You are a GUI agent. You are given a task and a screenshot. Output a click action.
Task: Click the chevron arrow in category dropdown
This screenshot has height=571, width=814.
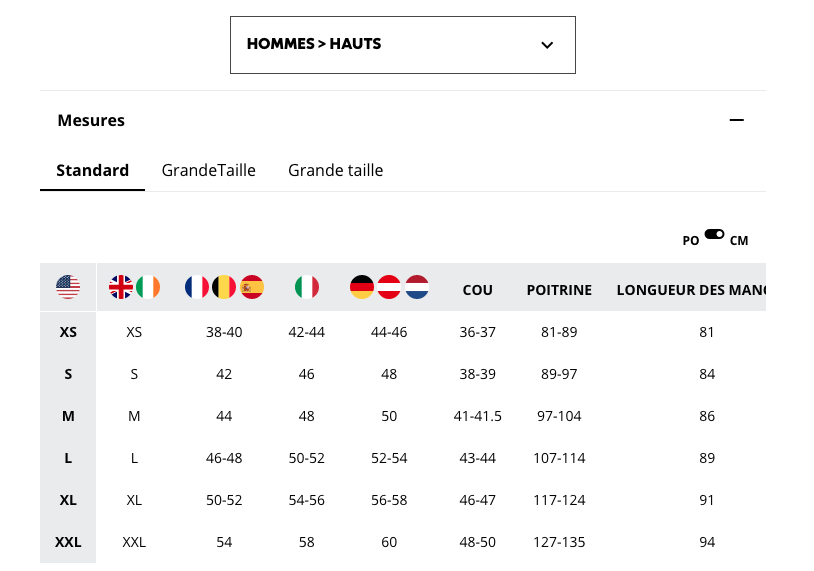click(547, 45)
